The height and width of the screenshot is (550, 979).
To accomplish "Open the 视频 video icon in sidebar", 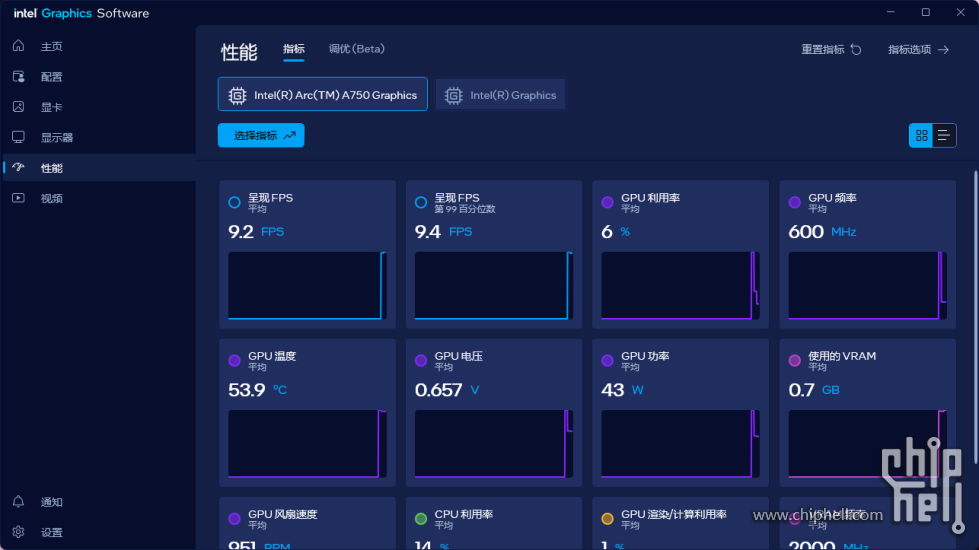I will (19, 198).
